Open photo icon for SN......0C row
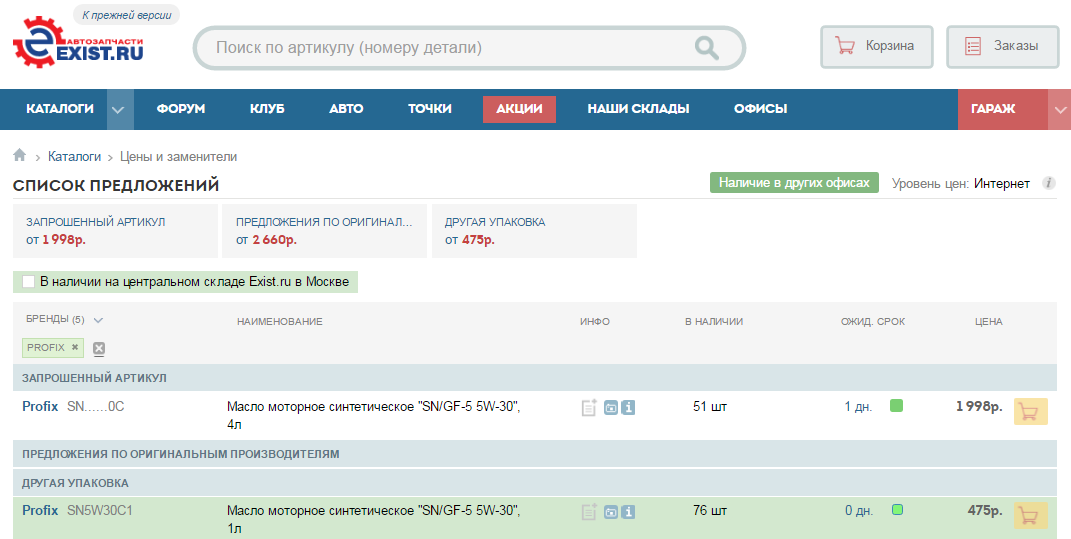1071x539 pixels. click(x=611, y=407)
